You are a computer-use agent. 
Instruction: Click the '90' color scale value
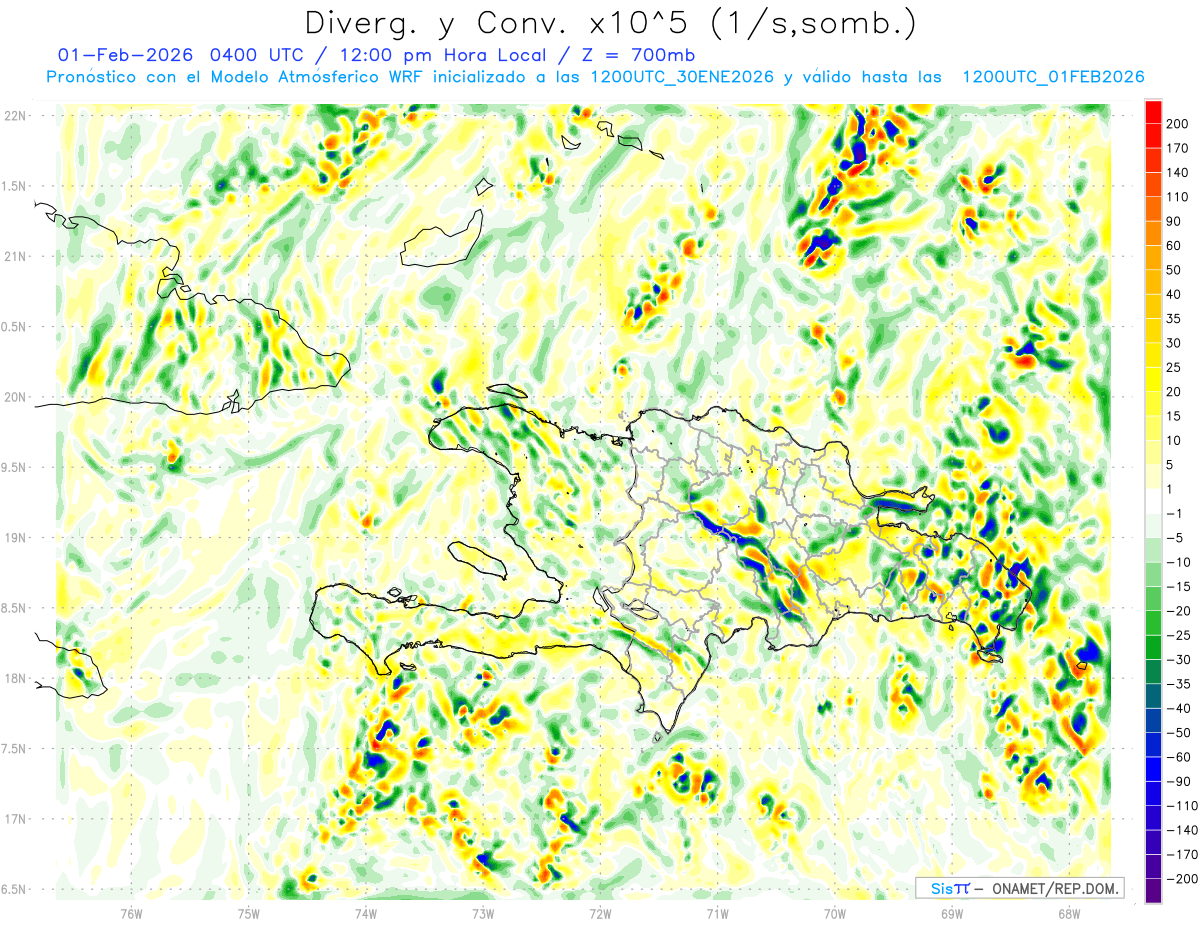coord(1174,221)
